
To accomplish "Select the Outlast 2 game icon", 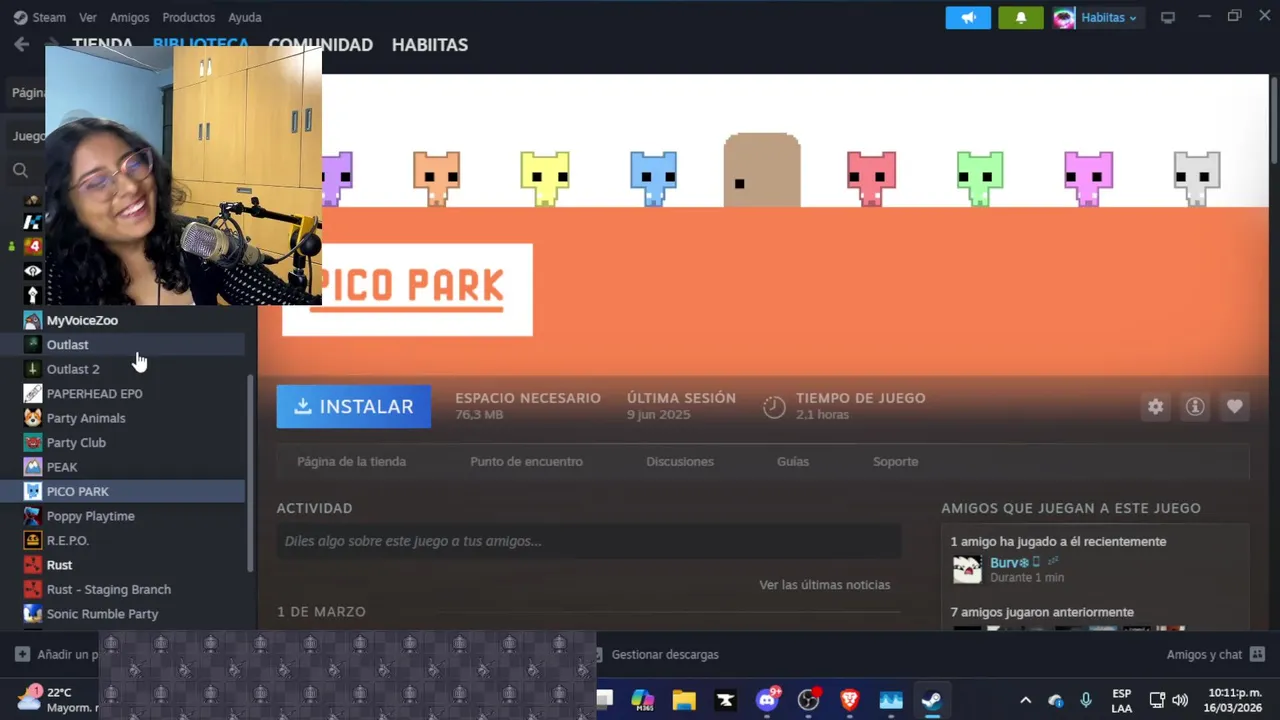I will [33, 369].
